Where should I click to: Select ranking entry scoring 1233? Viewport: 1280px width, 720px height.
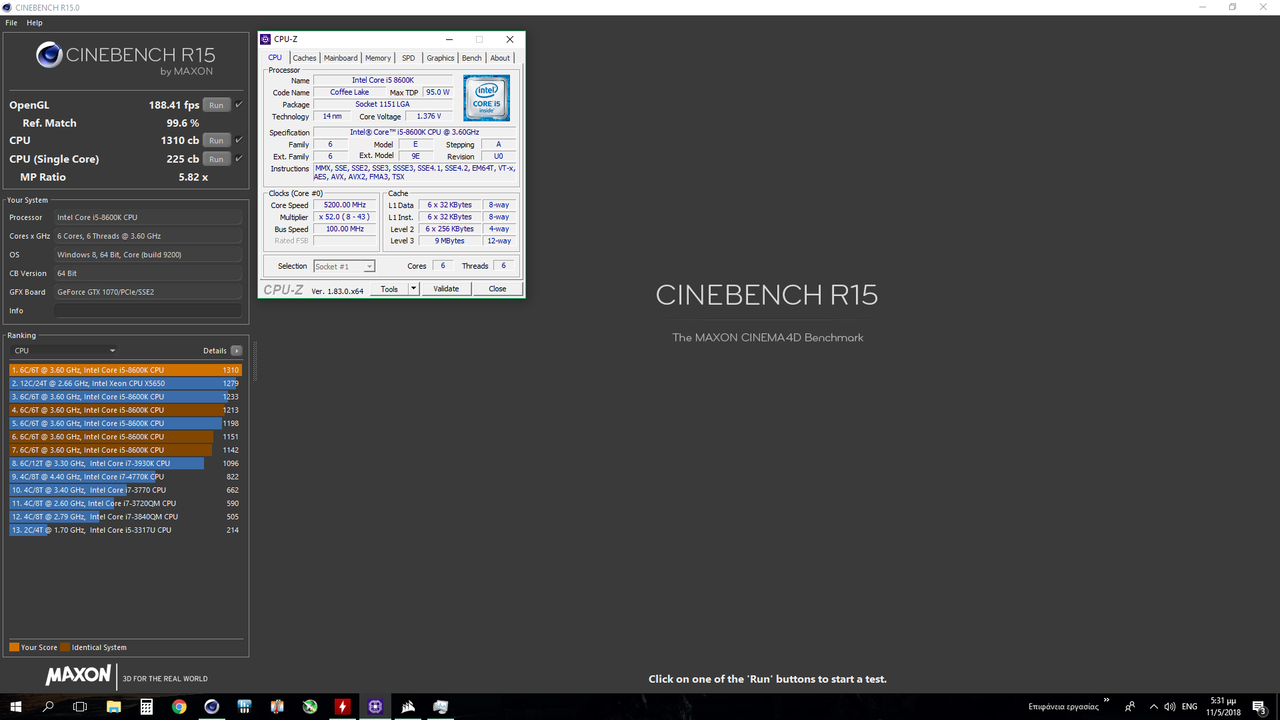click(126, 397)
